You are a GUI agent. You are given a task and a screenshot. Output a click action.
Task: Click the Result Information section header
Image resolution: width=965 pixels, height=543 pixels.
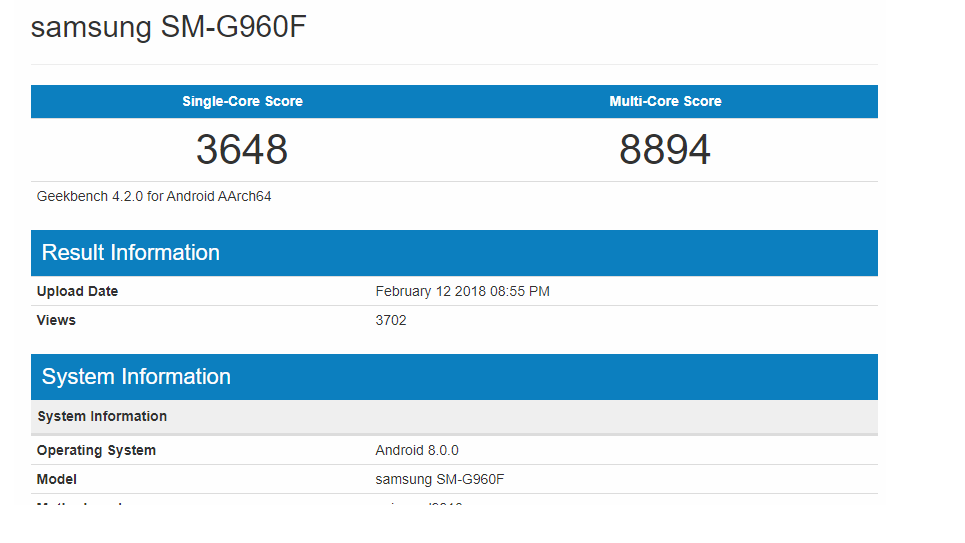(x=131, y=253)
